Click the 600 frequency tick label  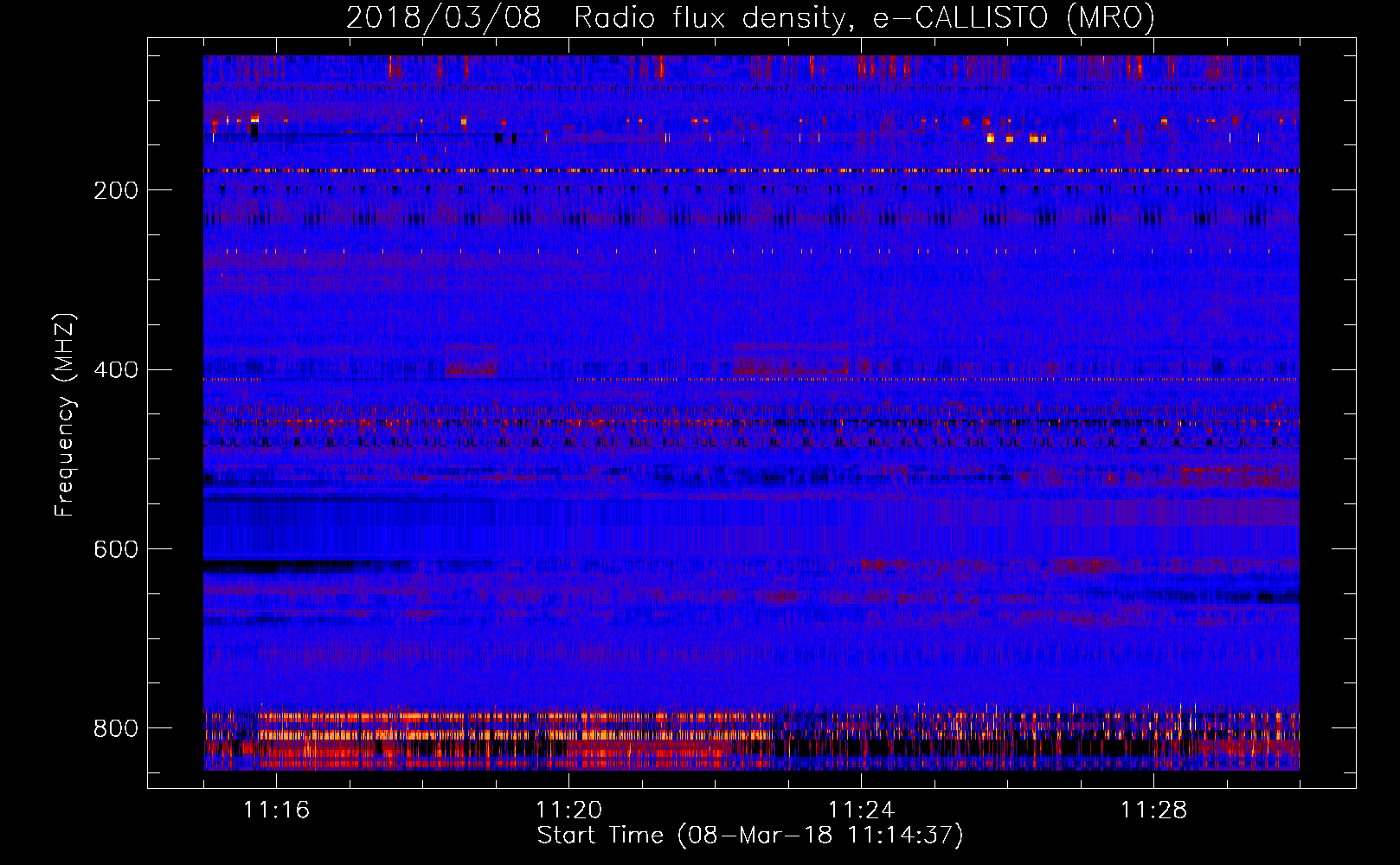(x=116, y=550)
